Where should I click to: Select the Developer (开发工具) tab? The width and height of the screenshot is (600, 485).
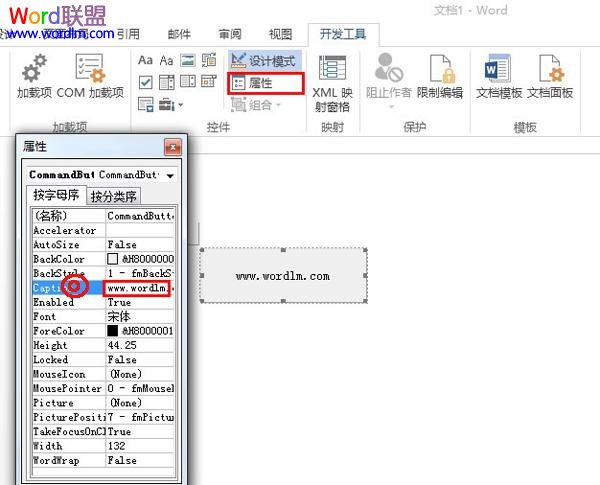click(x=343, y=34)
